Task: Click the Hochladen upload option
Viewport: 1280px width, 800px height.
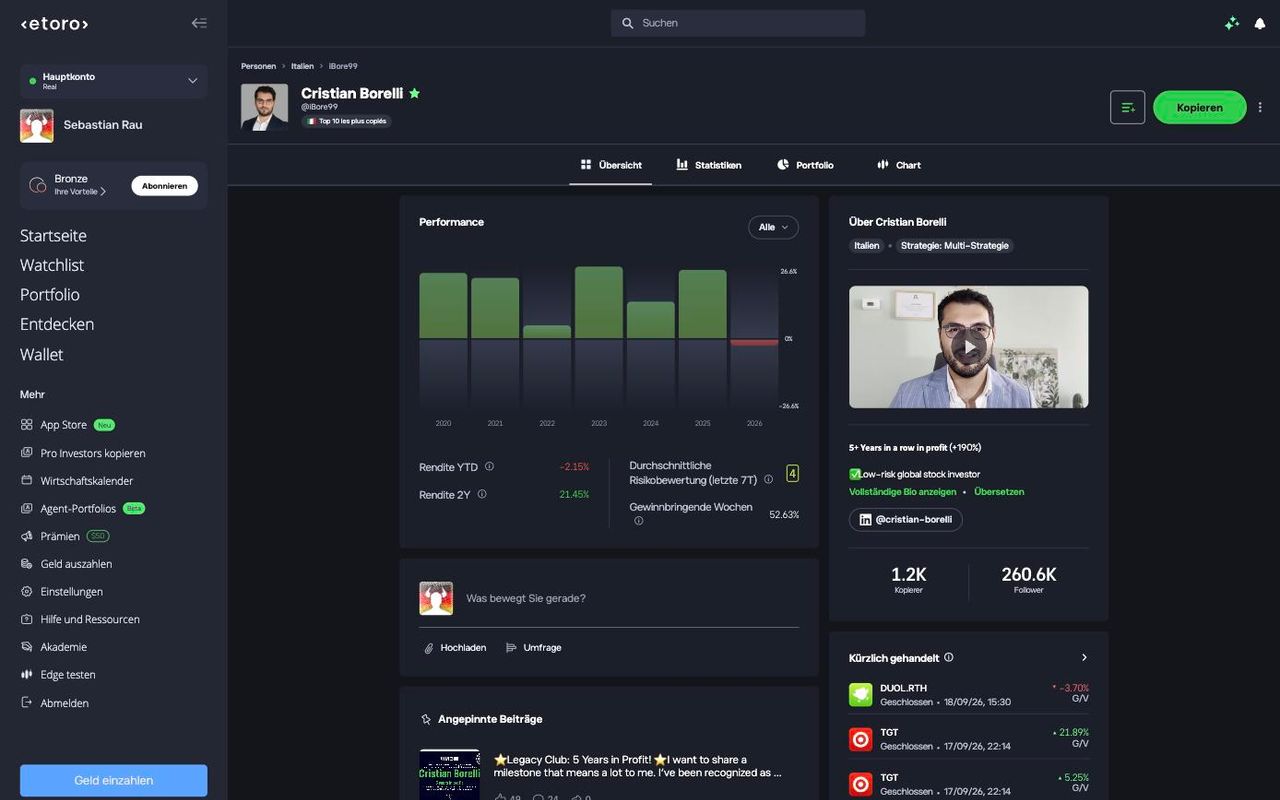Action: point(455,648)
